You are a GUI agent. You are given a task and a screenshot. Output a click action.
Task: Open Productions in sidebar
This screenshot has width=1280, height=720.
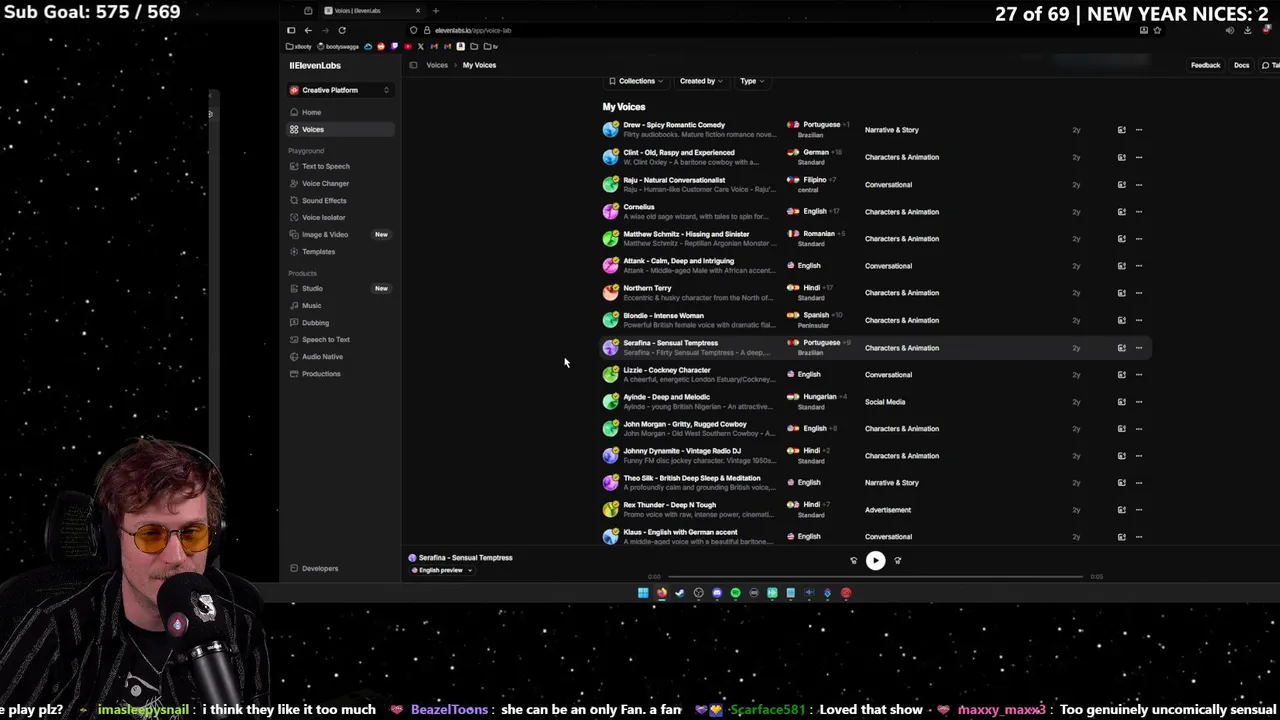(x=321, y=373)
